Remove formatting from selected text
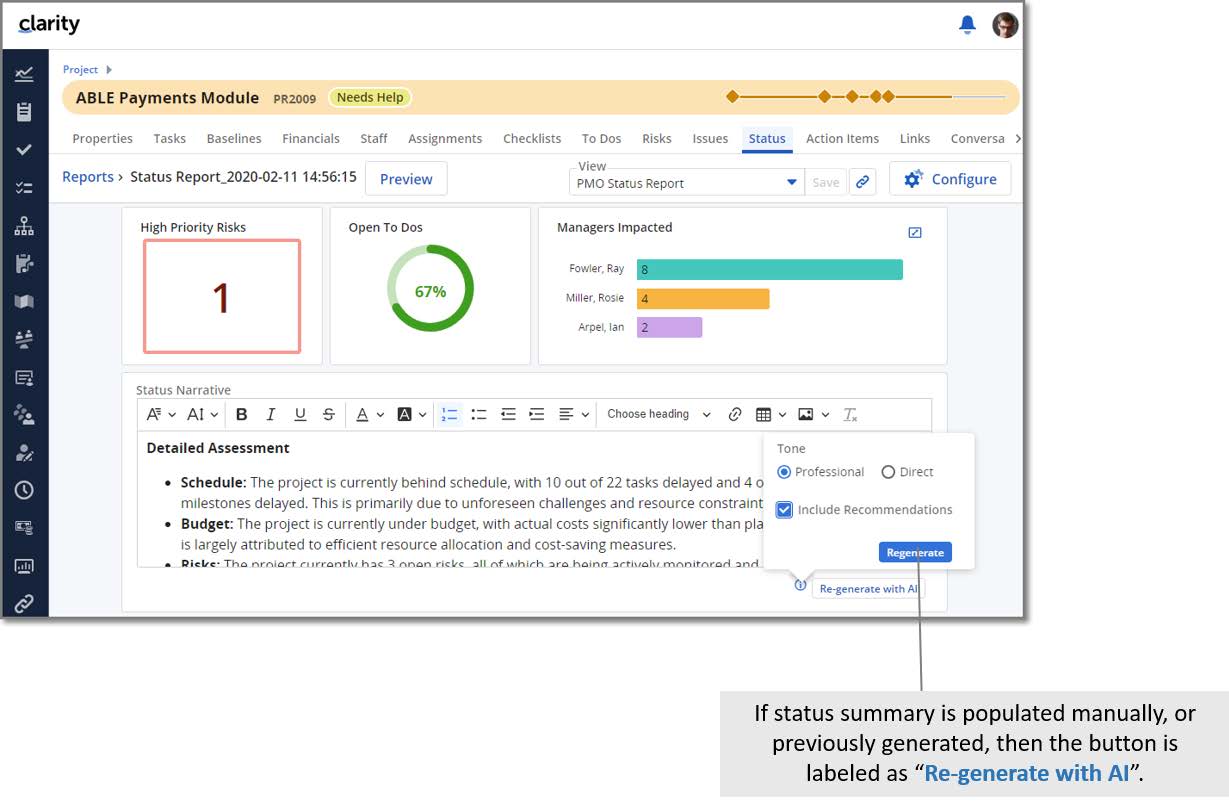The height and width of the screenshot is (804, 1229). [850, 414]
